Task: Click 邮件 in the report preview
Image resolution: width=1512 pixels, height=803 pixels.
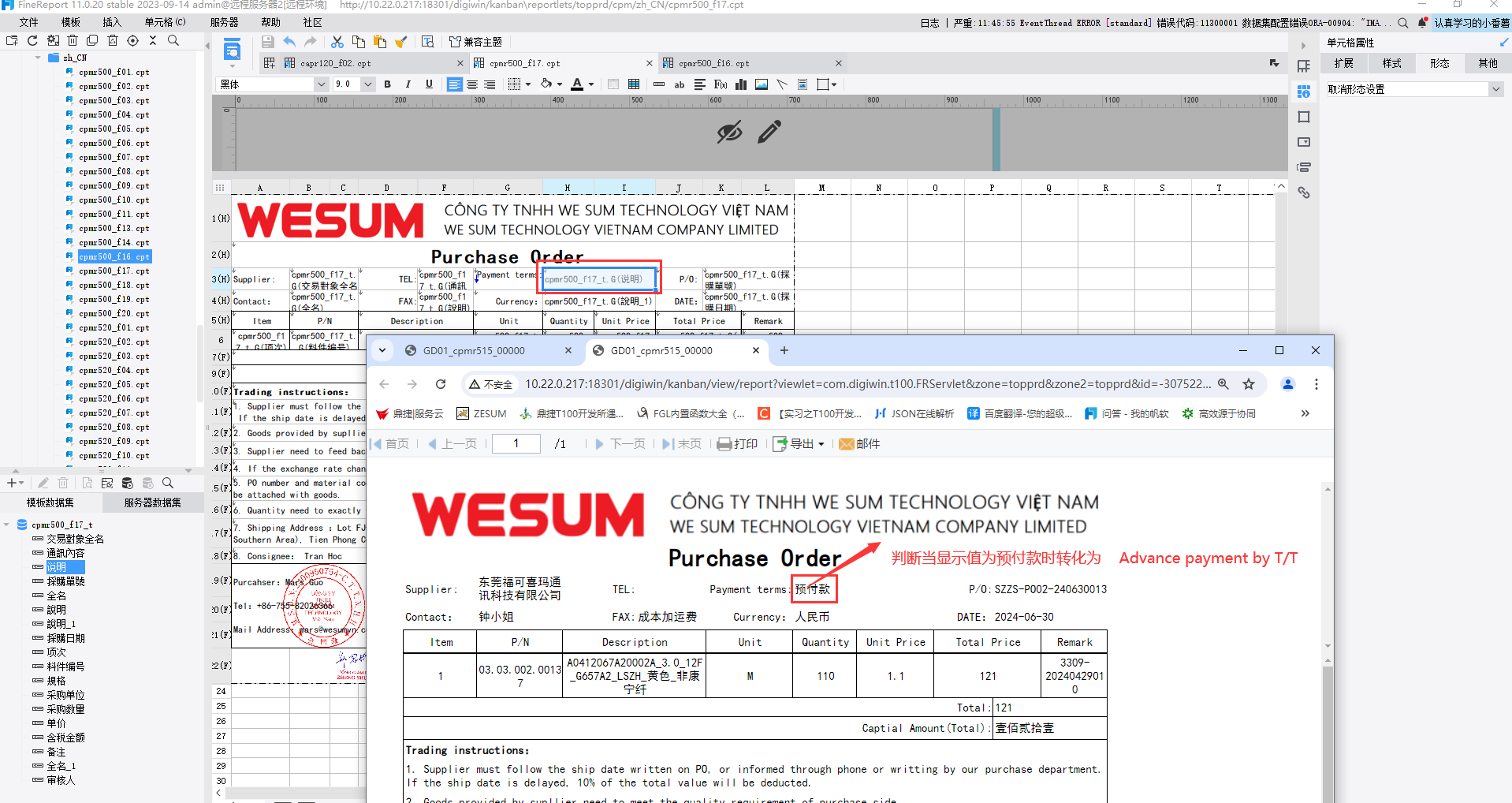Action: (x=859, y=444)
